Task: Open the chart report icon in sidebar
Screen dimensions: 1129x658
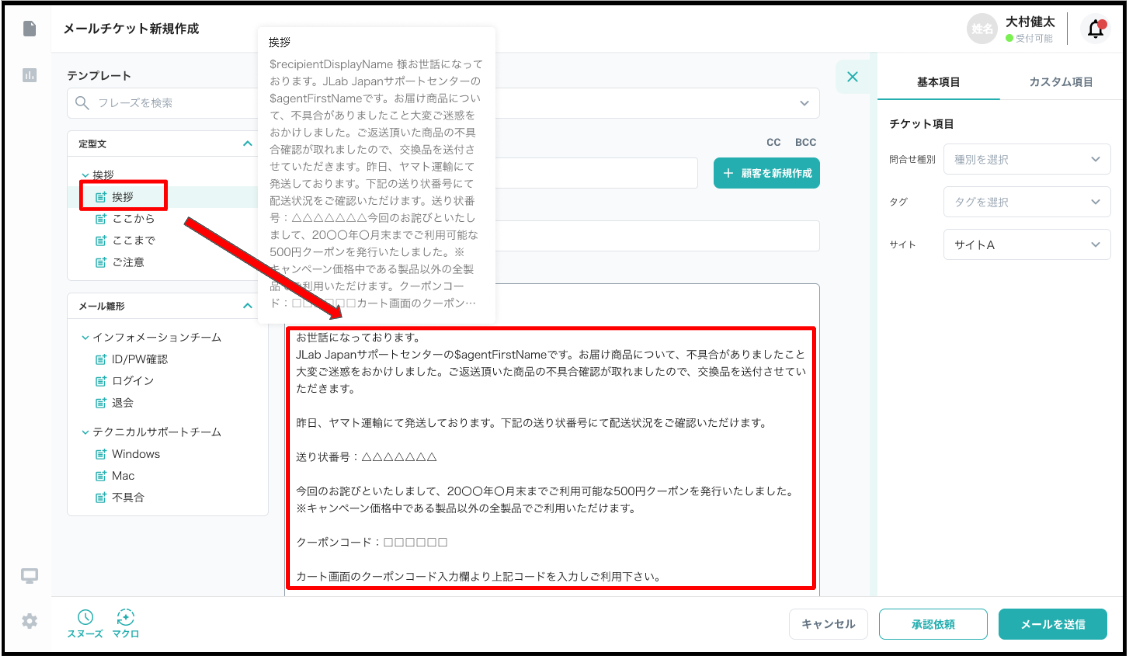Action: [x=30, y=75]
